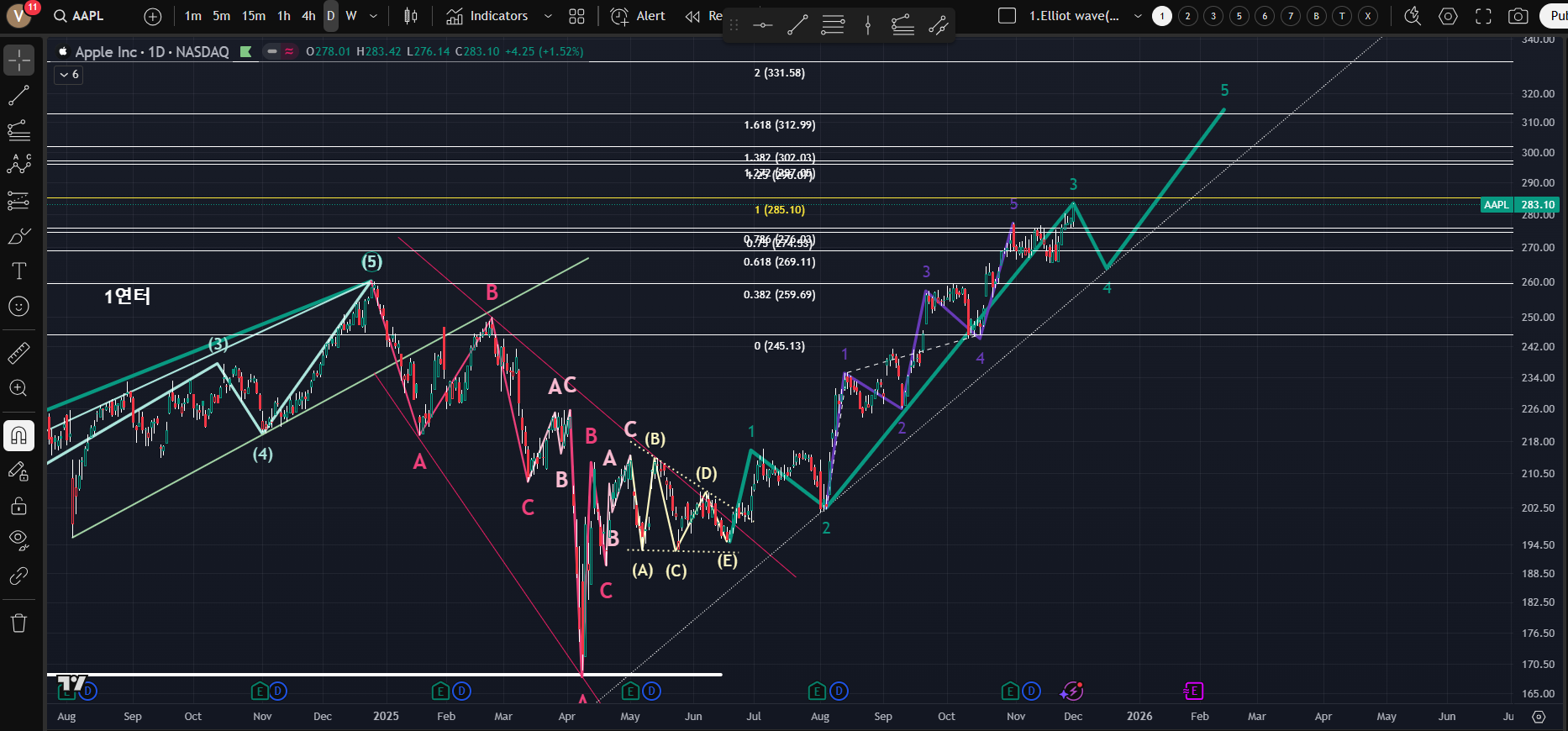1568x731 pixels.
Task: Click the trash icon to remove drawings
Action: (18, 623)
